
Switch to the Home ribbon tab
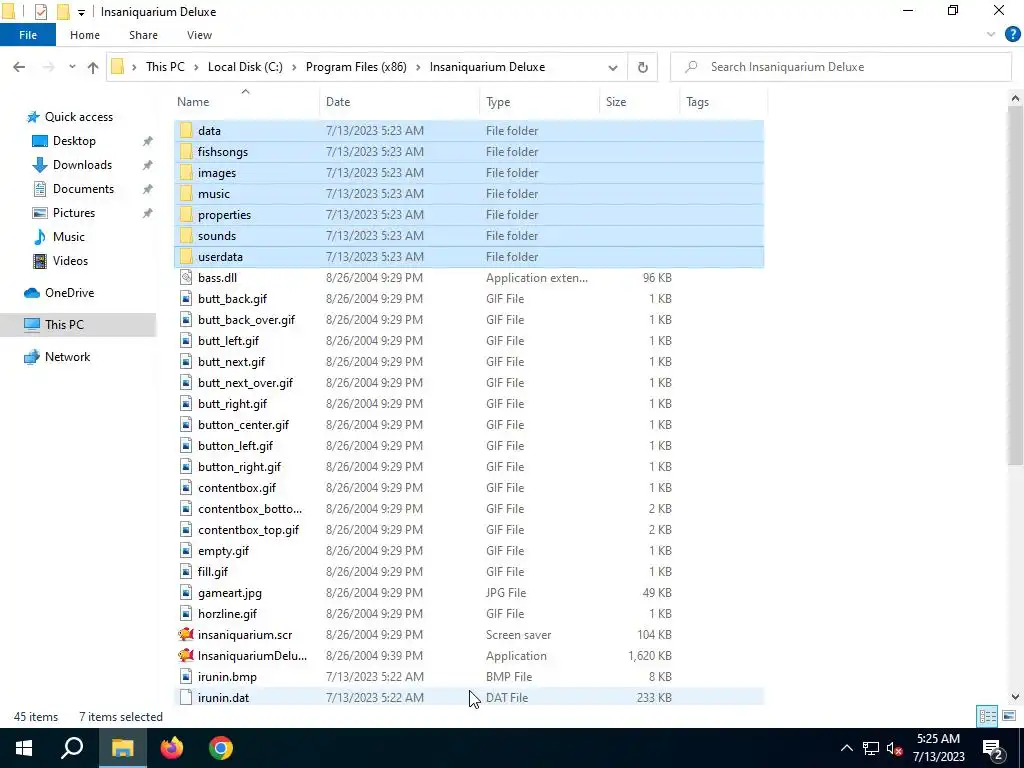[85, 35]
